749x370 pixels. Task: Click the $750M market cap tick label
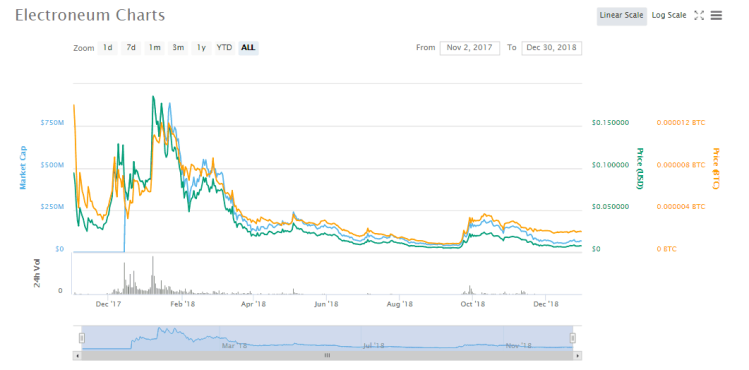[52, 123]
